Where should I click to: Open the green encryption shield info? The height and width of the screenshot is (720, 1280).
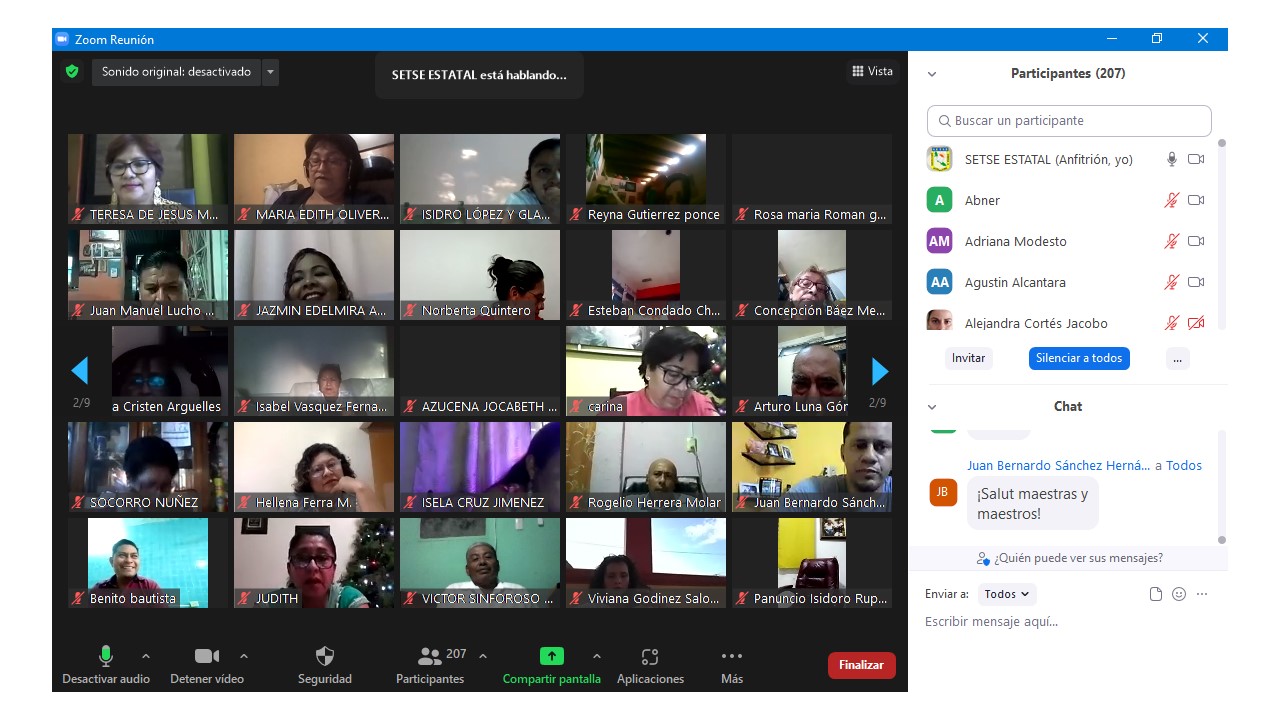point(72,72)
